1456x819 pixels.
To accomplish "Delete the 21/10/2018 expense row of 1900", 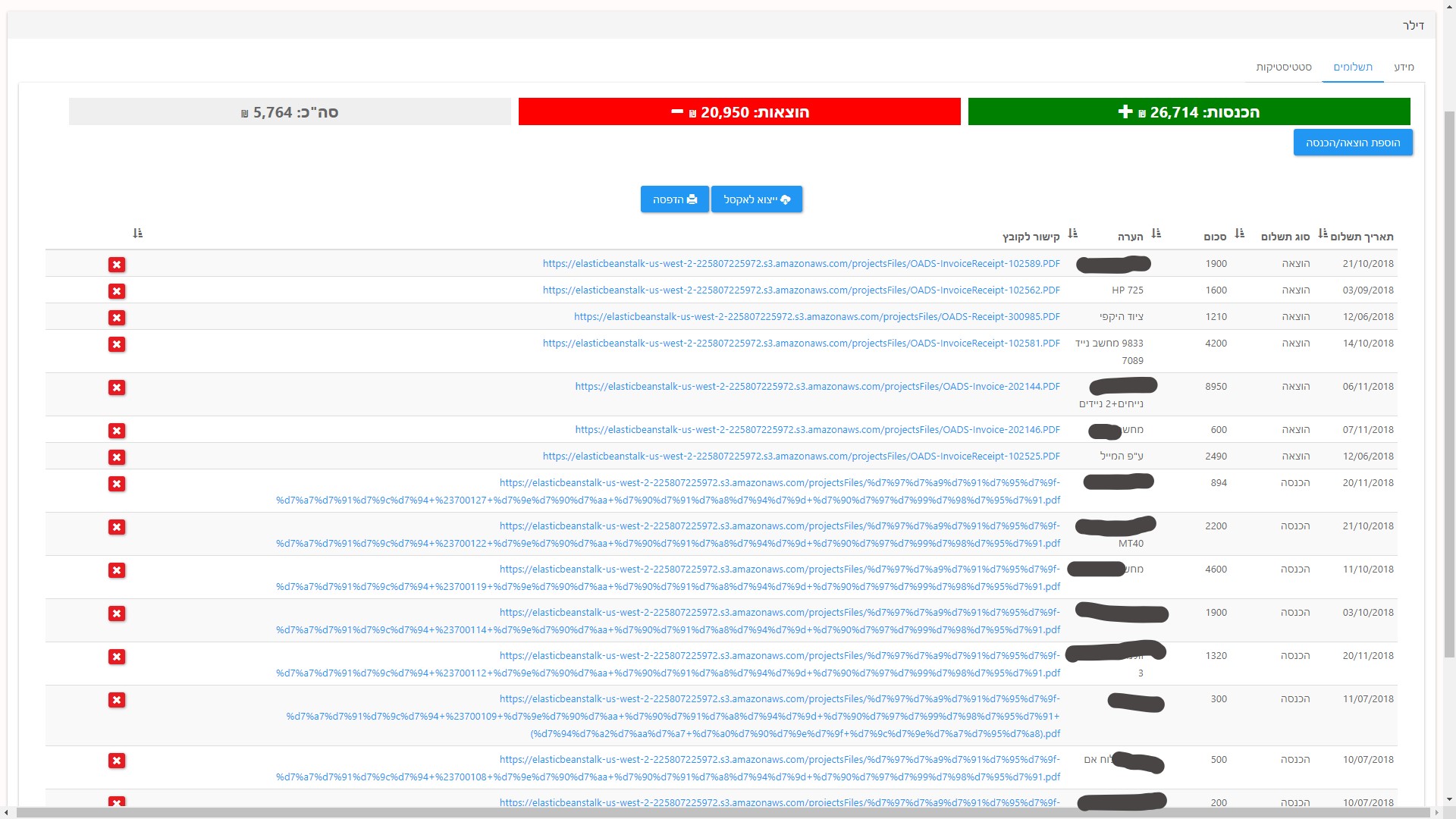I will click(x=116, y=265).
